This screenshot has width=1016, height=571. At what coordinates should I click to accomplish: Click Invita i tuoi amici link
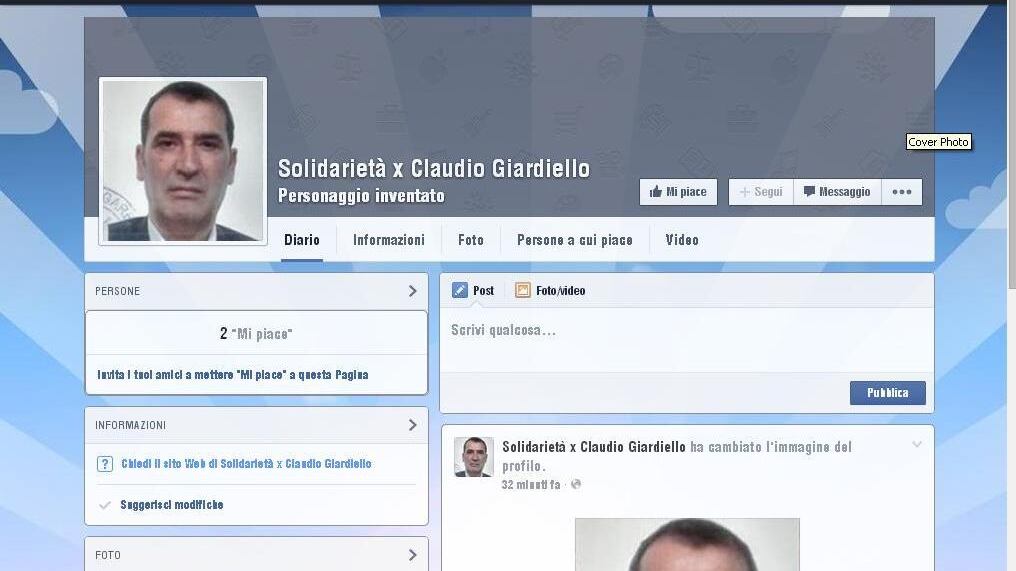[x=233, y=375]
